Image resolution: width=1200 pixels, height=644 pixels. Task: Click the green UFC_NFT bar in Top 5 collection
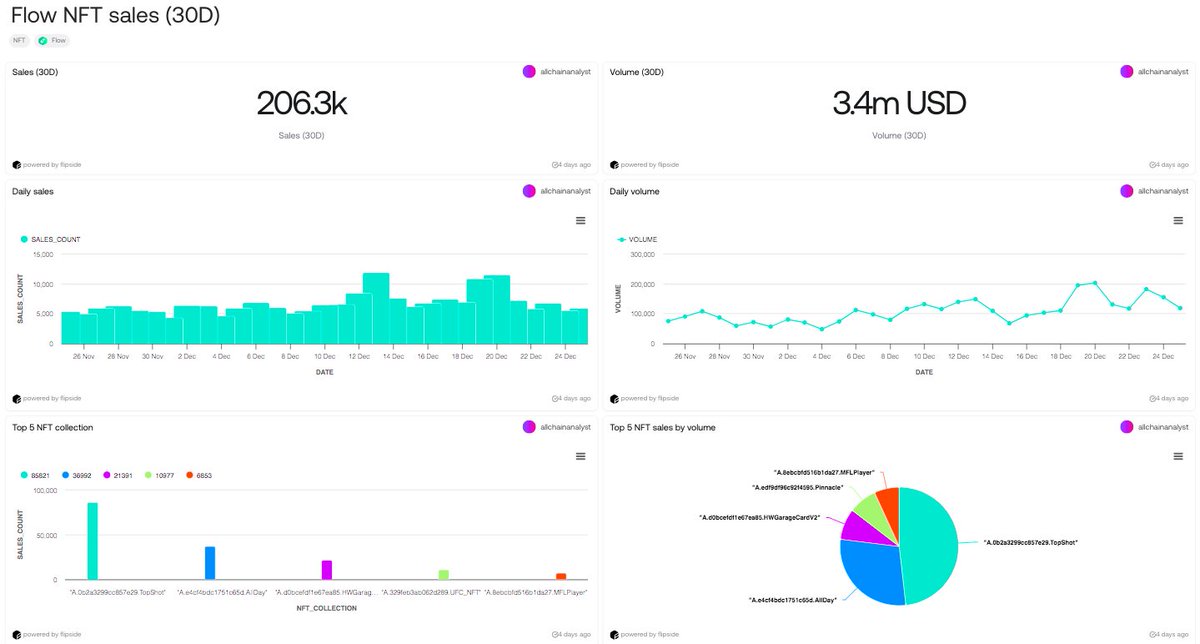coord(444,575)
